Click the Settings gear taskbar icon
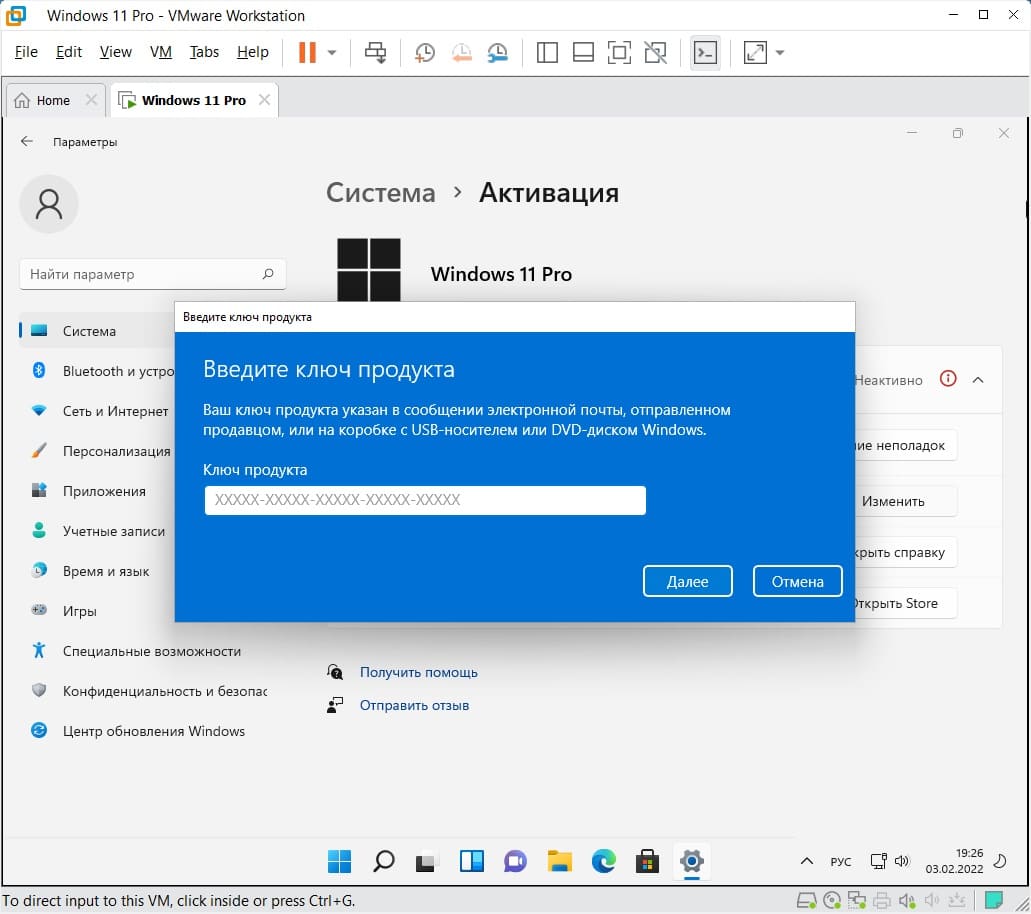This screenshot has height=914, width=1031. (x=692, y=861)
